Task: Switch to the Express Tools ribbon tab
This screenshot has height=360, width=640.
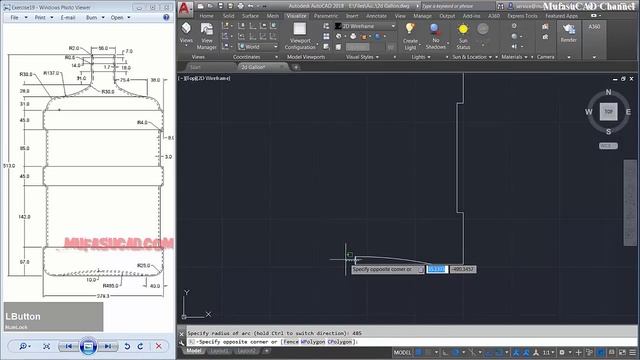Action: [522, 16]
